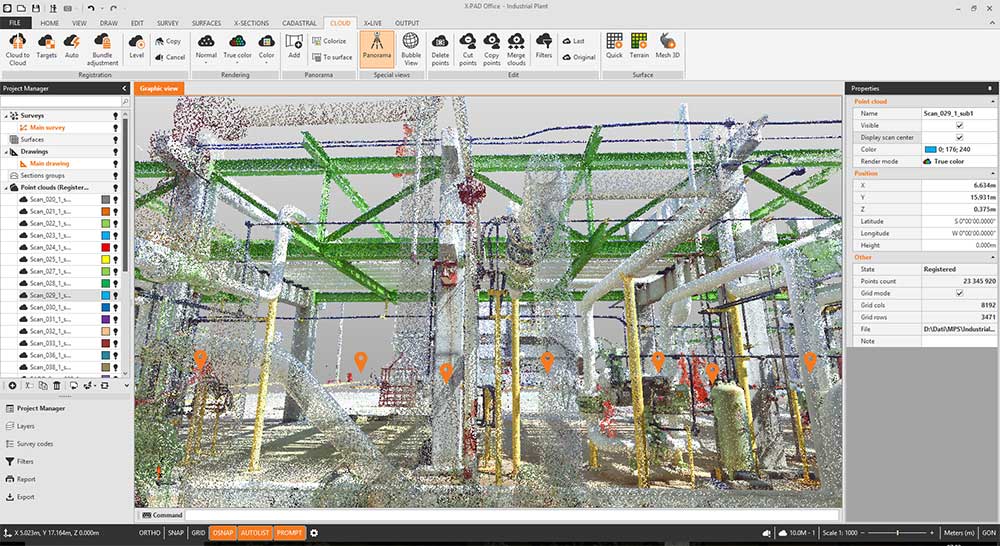Select Merge clouds tool
Viewport: 1000px width, 546px height.
[x=516, y=50]
